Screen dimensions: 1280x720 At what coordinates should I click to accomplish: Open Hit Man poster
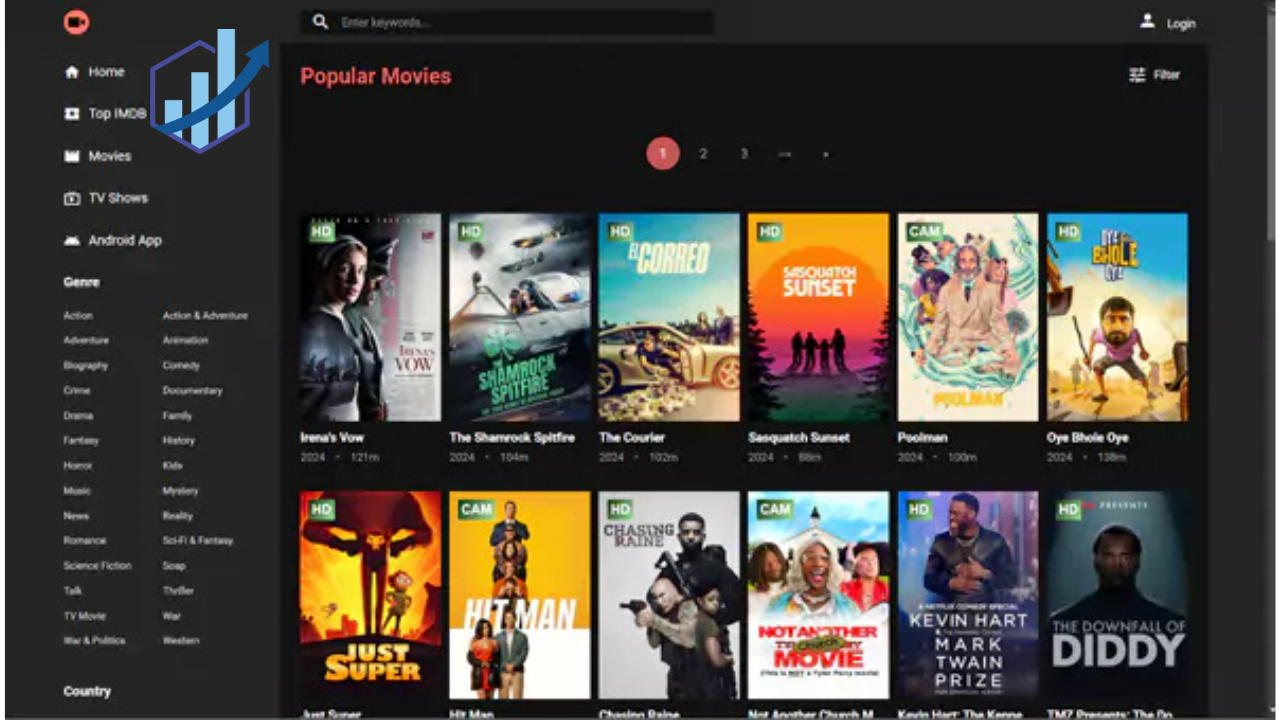pyautogui.click(x=520, y=595)
